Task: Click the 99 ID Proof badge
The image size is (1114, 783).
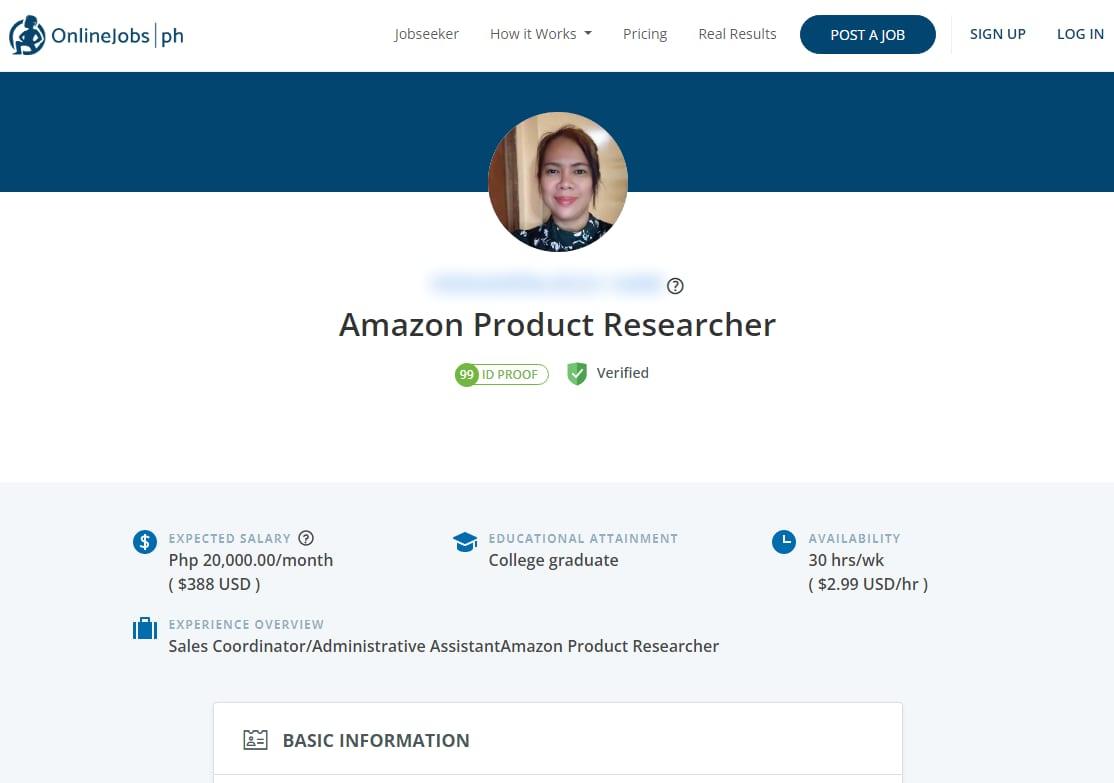Action: pos(501,375)
